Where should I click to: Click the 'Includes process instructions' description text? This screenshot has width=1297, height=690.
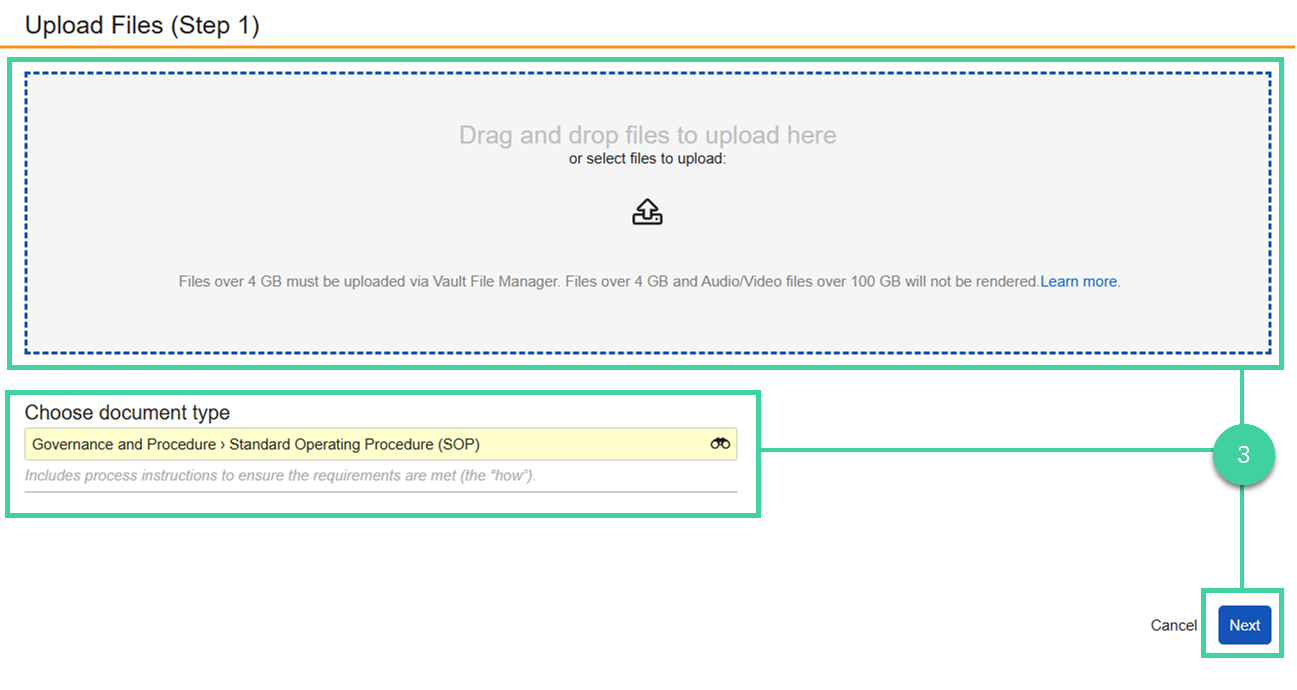pos(281,475)
